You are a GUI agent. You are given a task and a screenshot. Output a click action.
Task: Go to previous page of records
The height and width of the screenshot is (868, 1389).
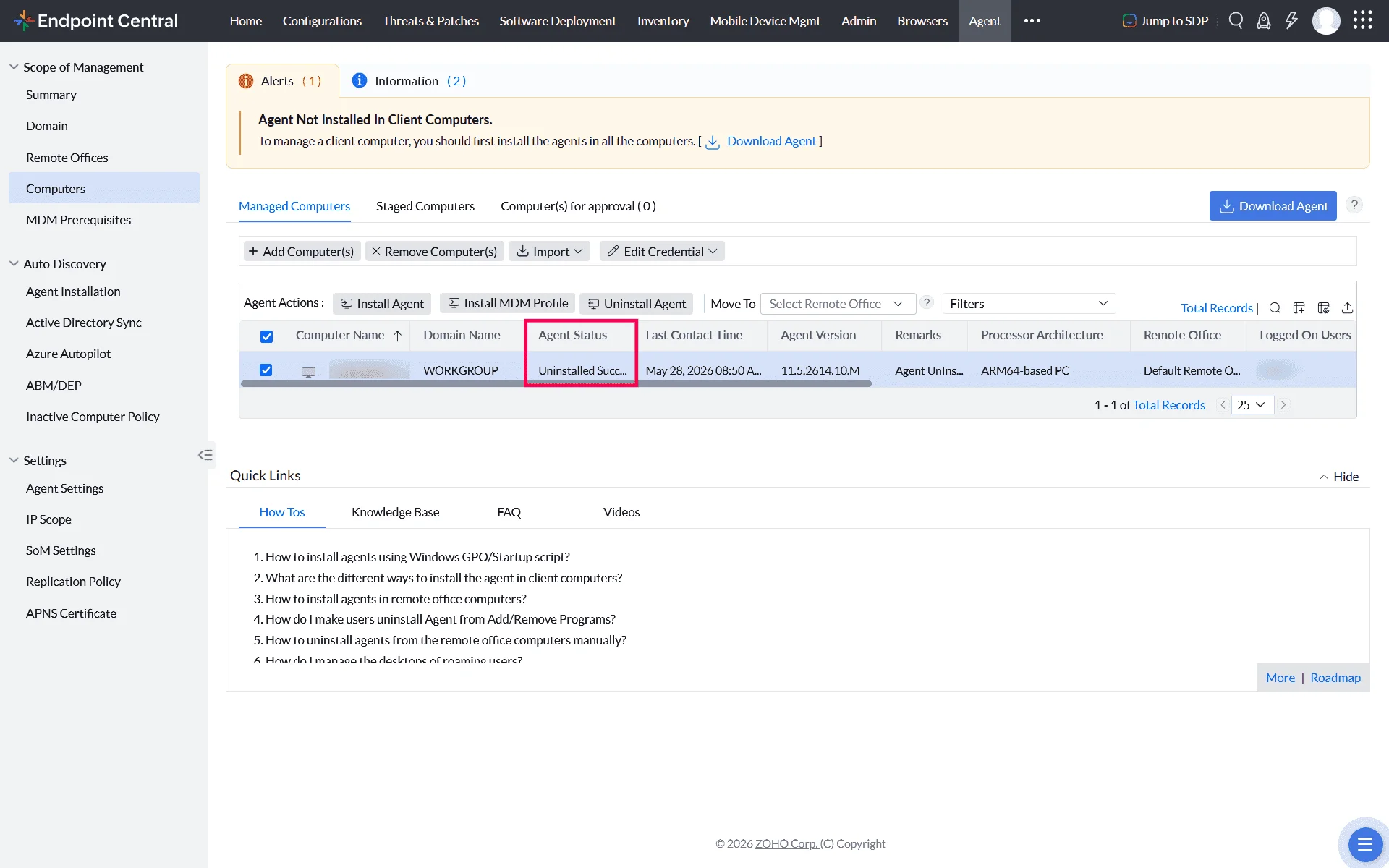[x=1223, y=405]
